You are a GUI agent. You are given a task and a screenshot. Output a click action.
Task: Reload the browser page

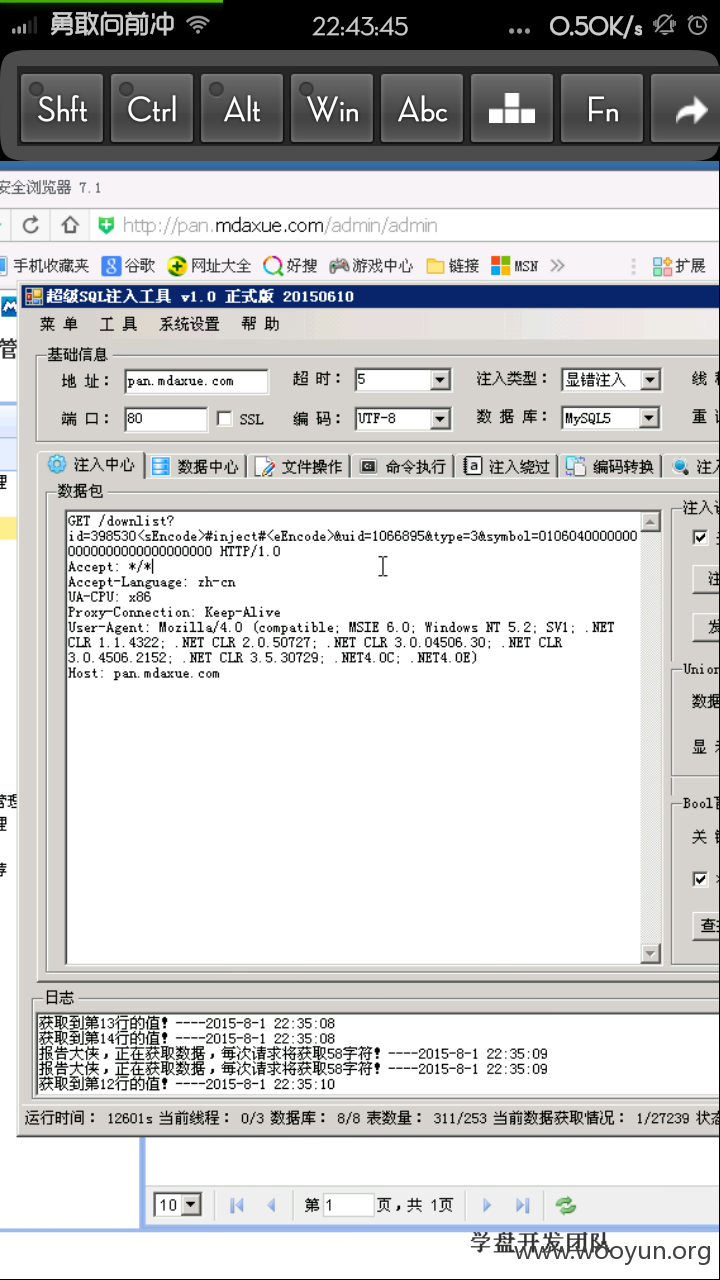click(x=31, y=225)
